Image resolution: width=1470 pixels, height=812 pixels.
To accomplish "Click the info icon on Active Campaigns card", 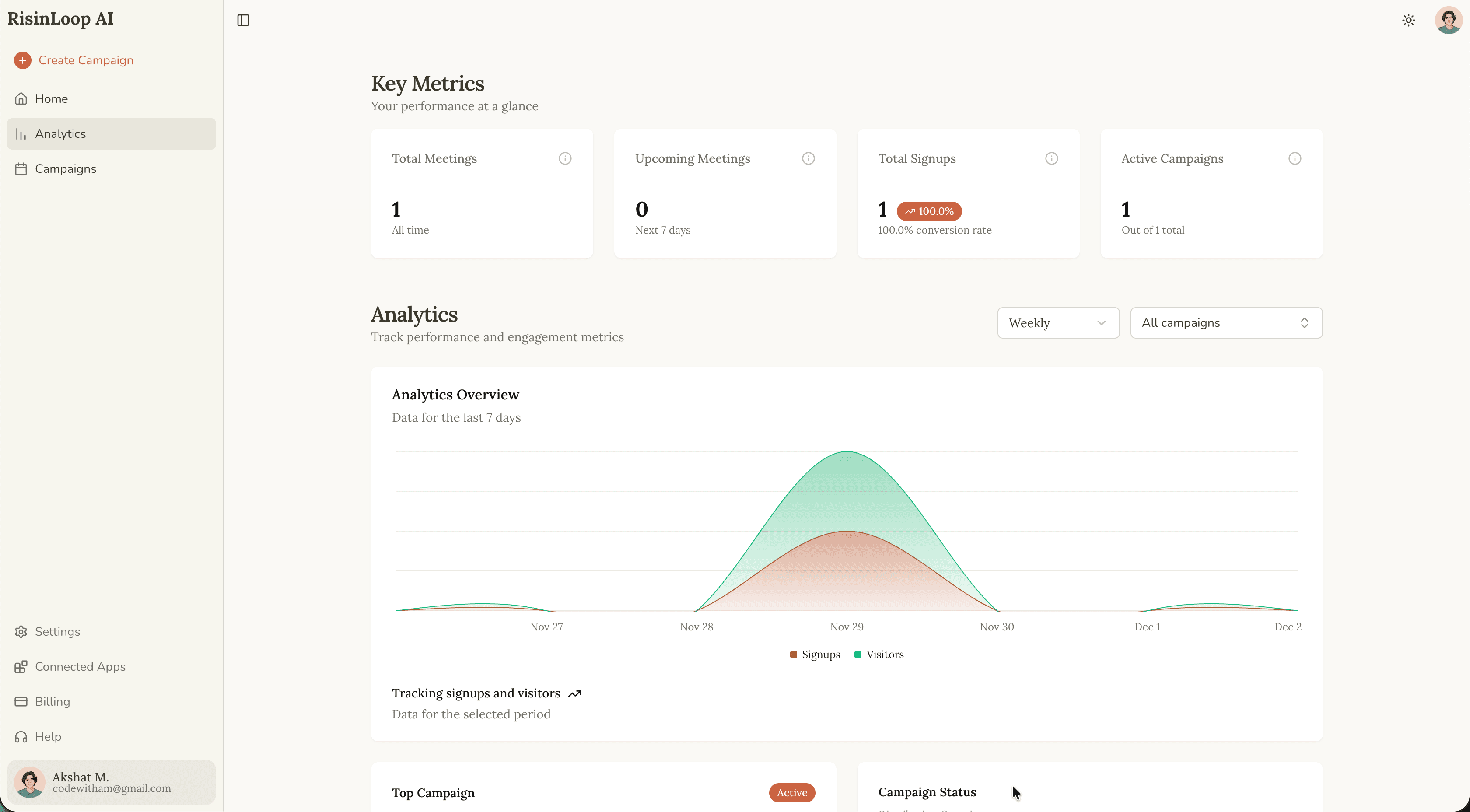I will (x=1295, y=158).
